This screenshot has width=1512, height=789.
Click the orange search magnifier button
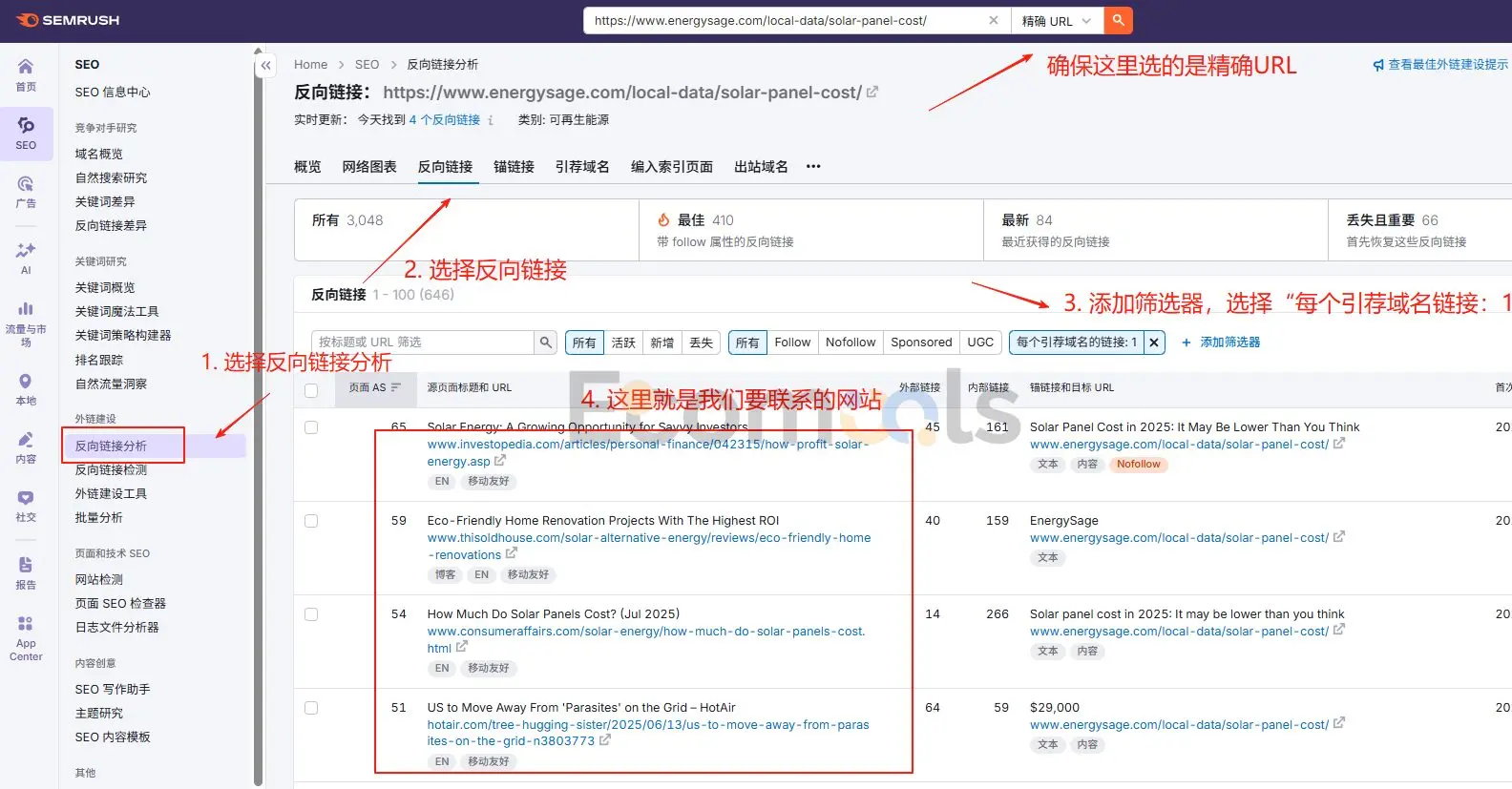coord(1118,20)
